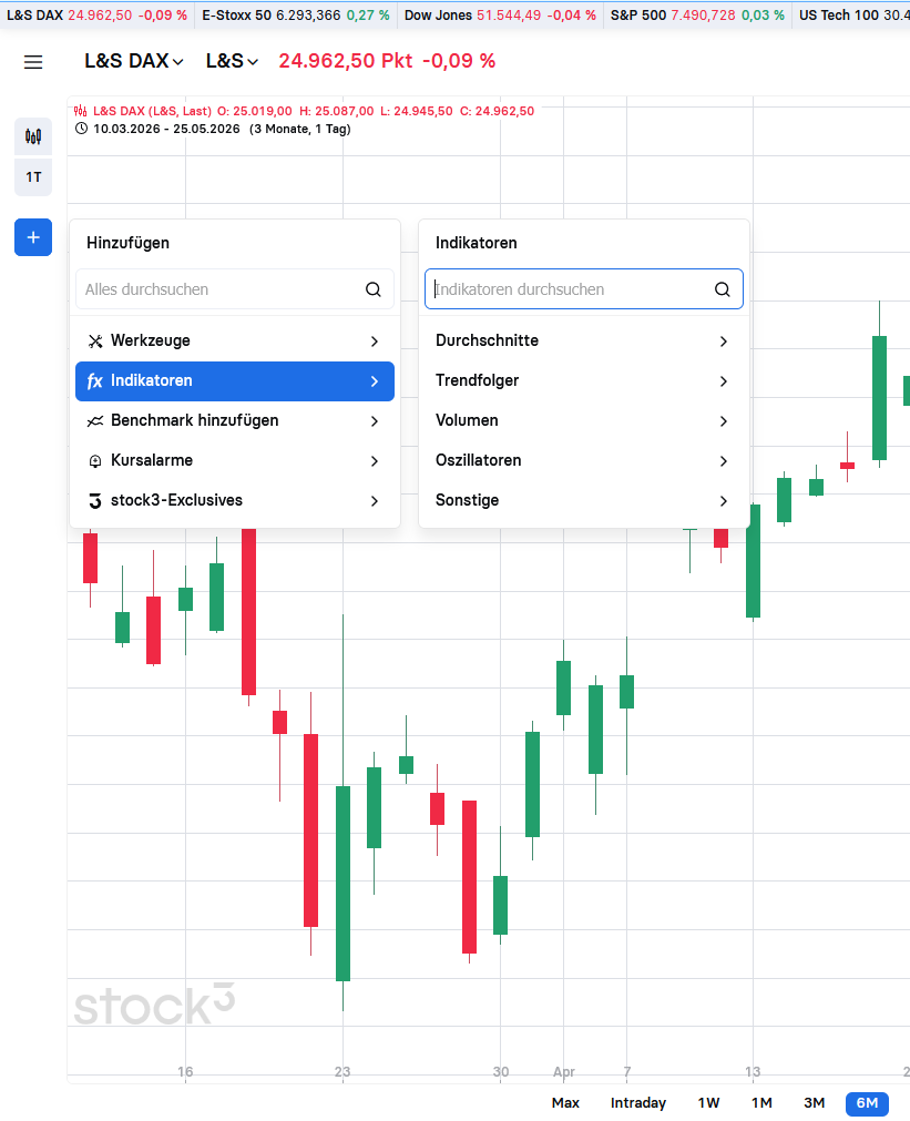Open the L&S exchange dropdown

[x=232, y=61]
